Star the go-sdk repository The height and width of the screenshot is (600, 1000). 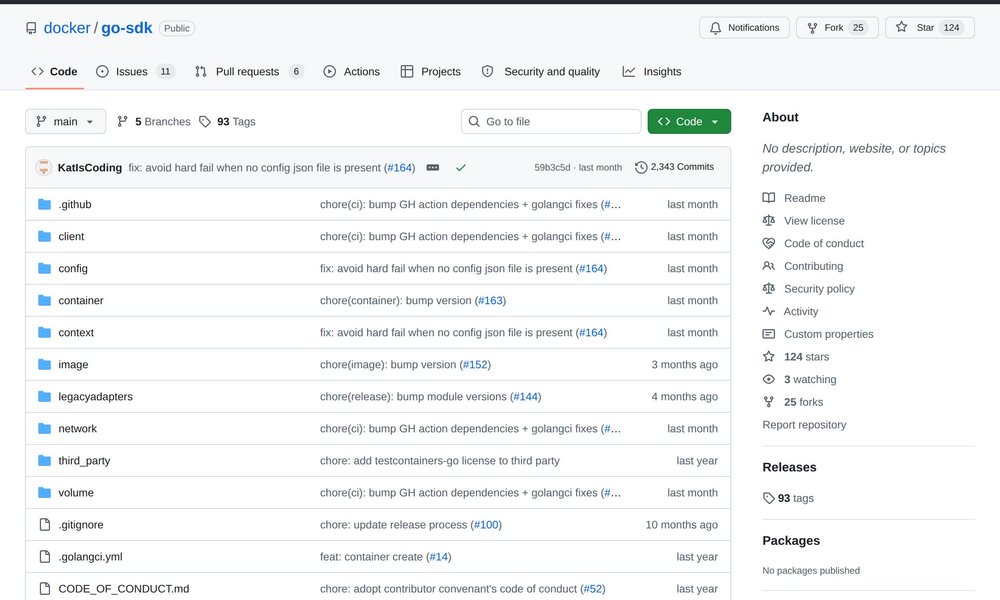(929, 27)
